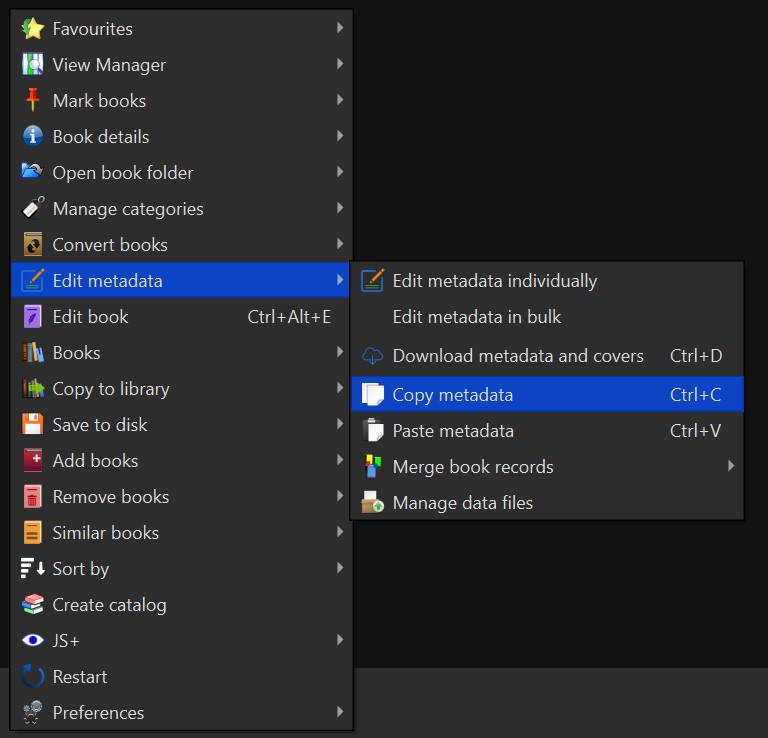Select Copy metadata from the submenu
The image size is (768, 738).
click(x=453, y=395)
